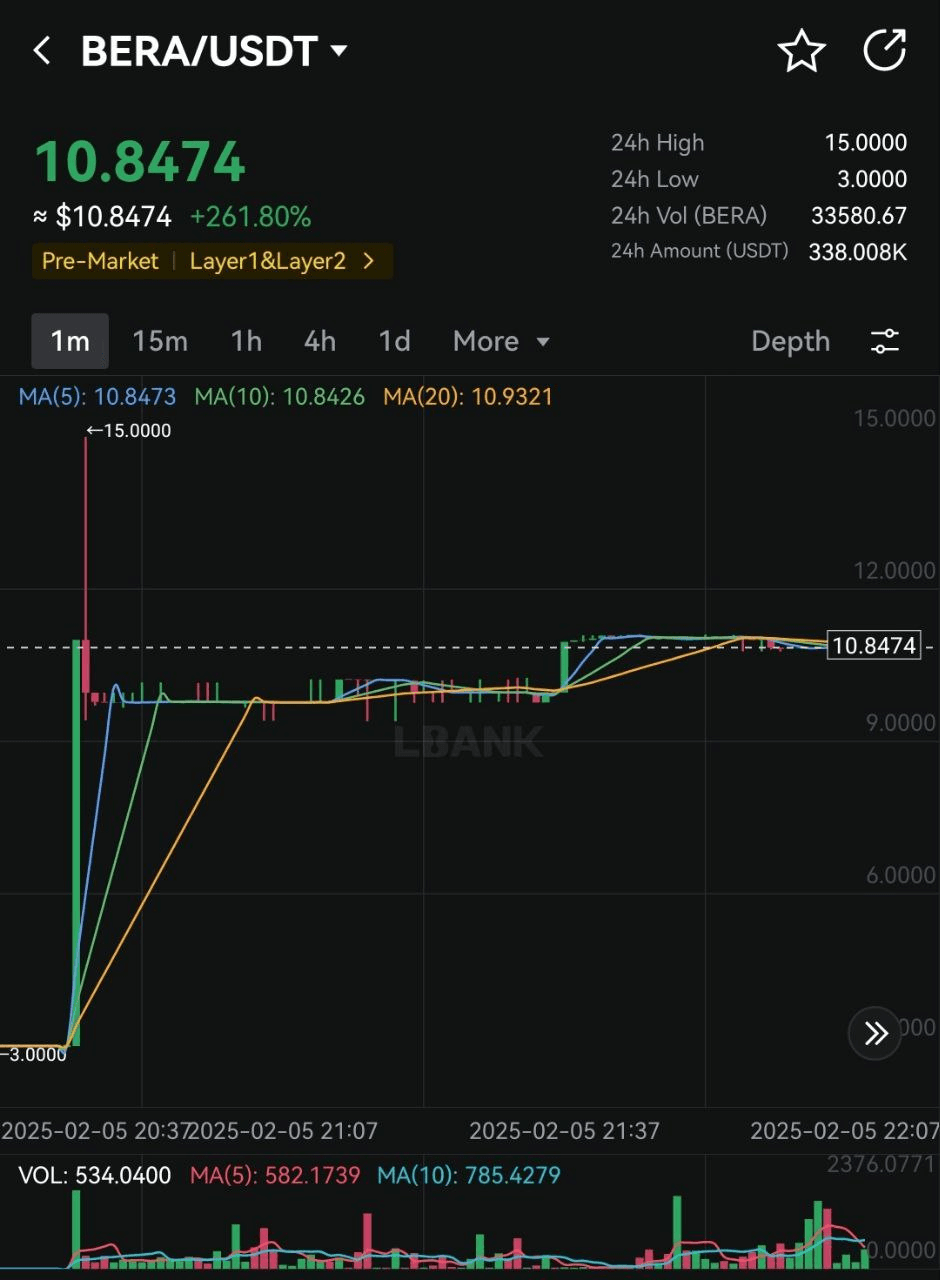
Task: Jump to latest candle with double-arrow button
Action: click(876, 1033)
